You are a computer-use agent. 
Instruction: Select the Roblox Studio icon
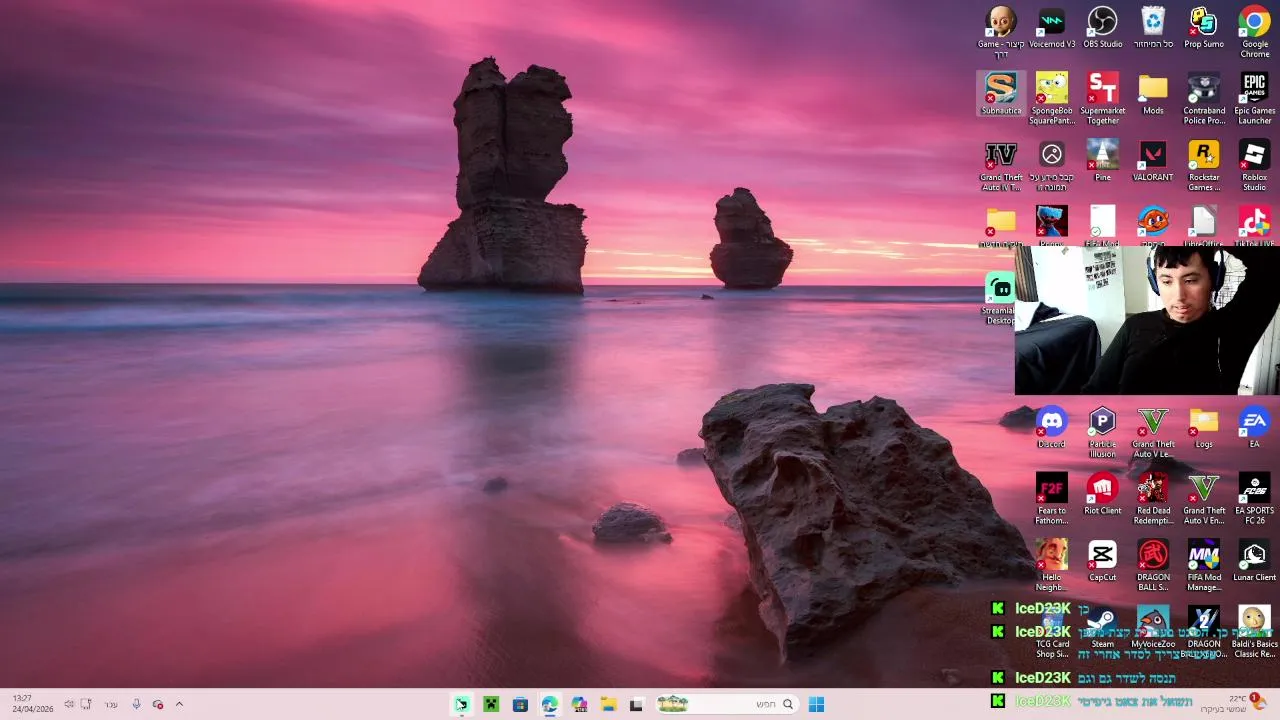coord(1254,166)
